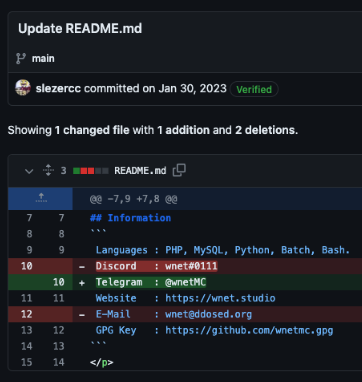Click old line number 12 of E-Mail row

coord(27,314)
